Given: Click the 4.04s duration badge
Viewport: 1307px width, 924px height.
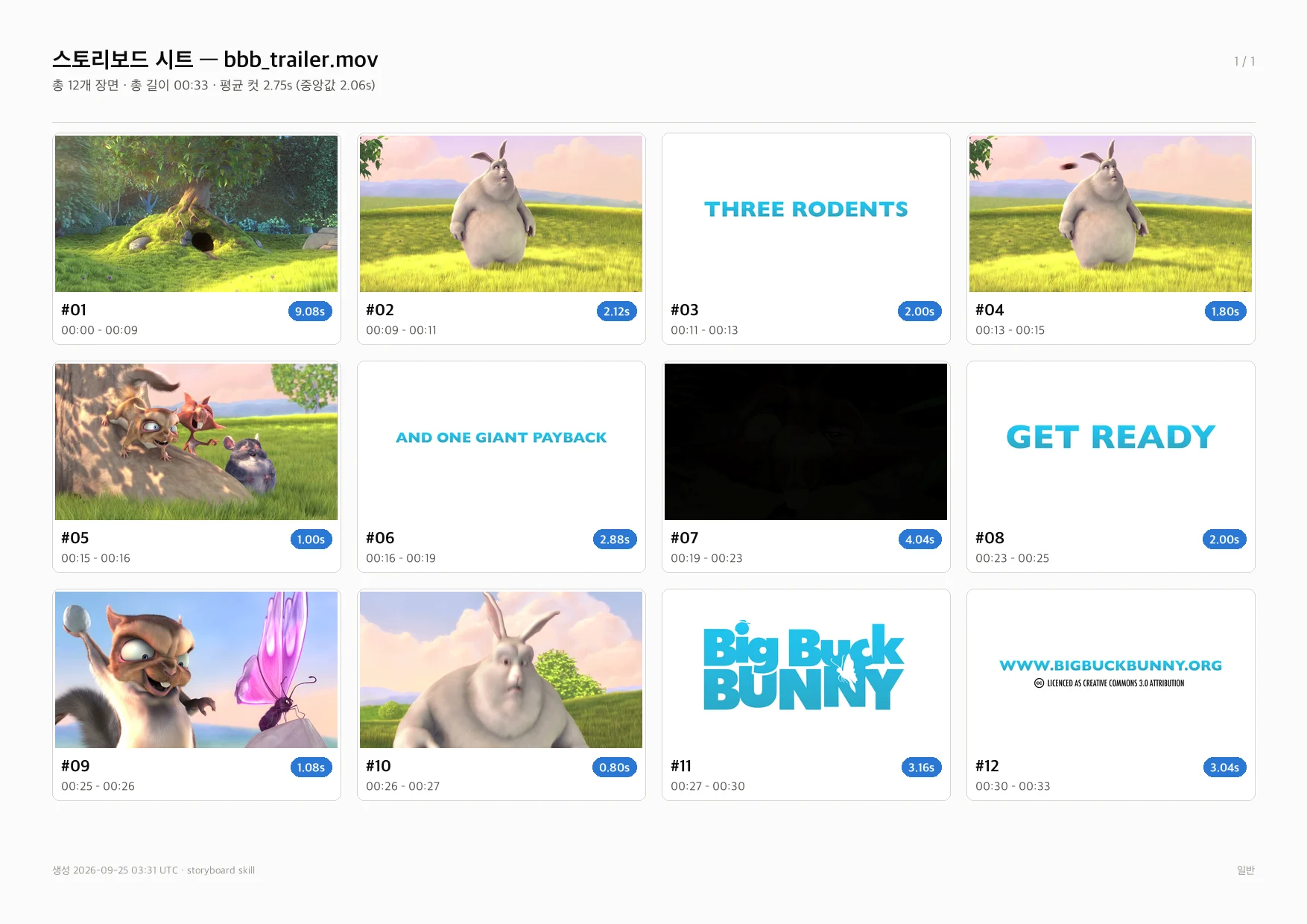Looking at the screenshot, I should 920,539.
